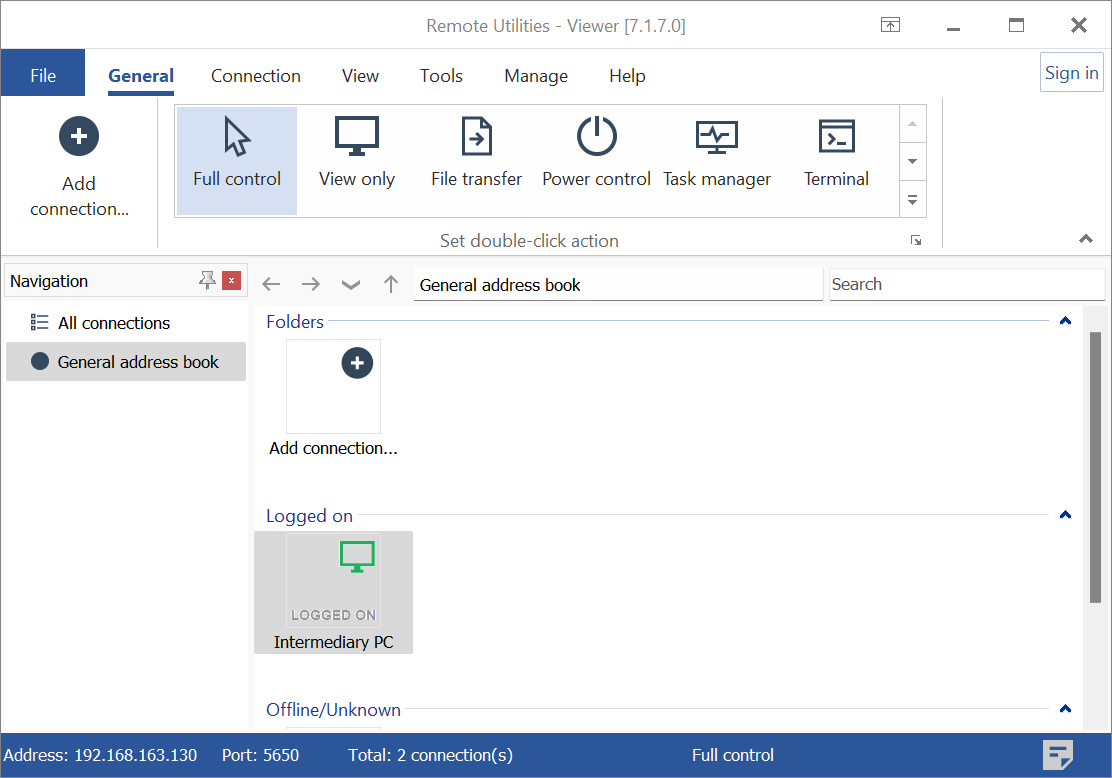
Task: Pin the Navigation panel
Action: (207, 281)
